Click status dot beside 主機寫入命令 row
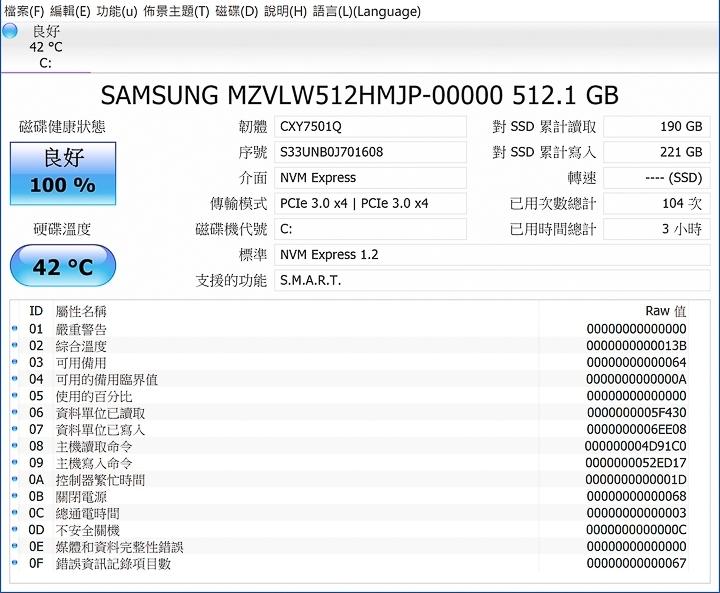Screen dimensions: 720x593 tap(15, 463)
